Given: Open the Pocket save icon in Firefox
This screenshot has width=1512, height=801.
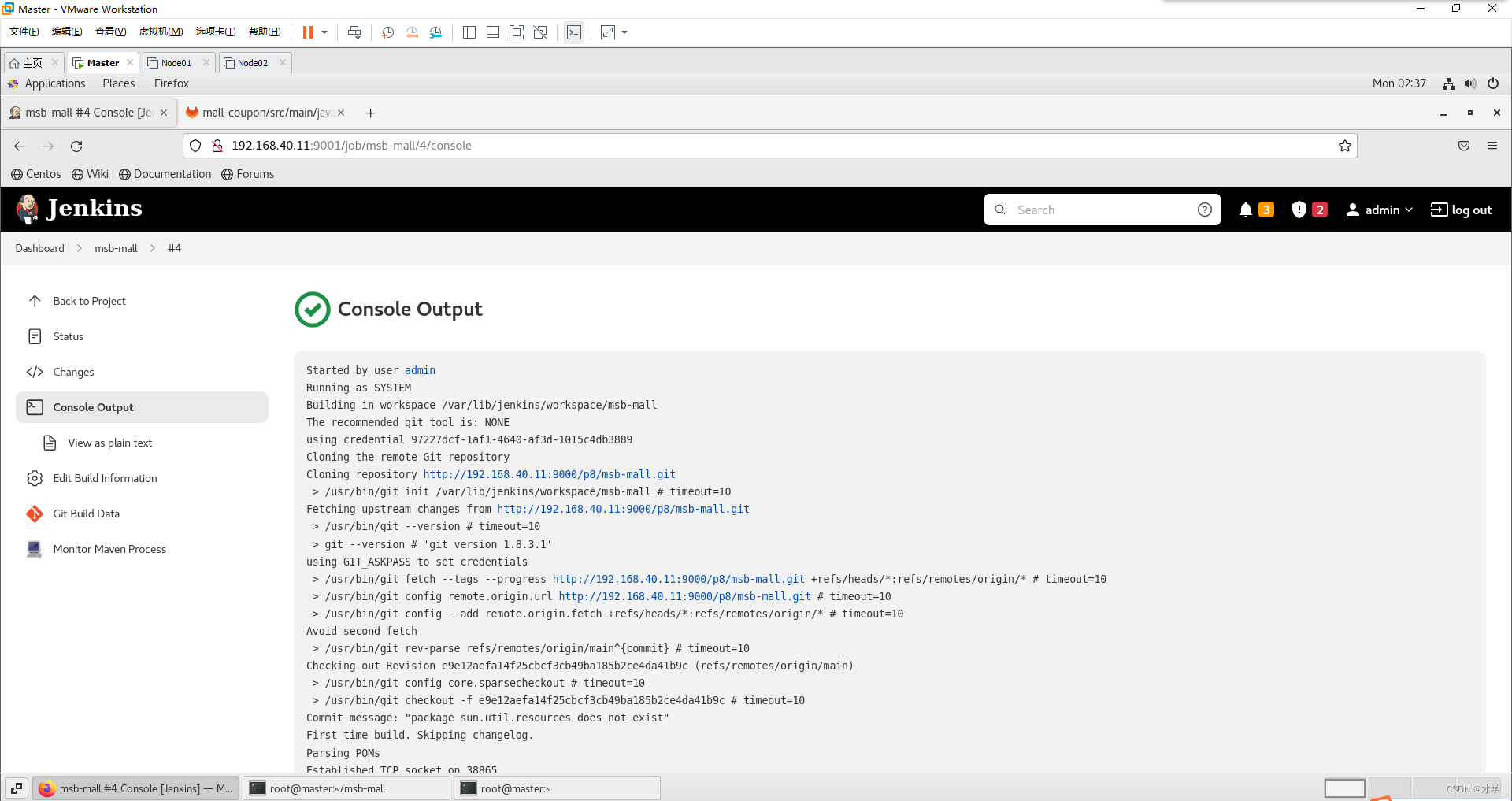Looking at the screenshot, I should pos(1464,146).
